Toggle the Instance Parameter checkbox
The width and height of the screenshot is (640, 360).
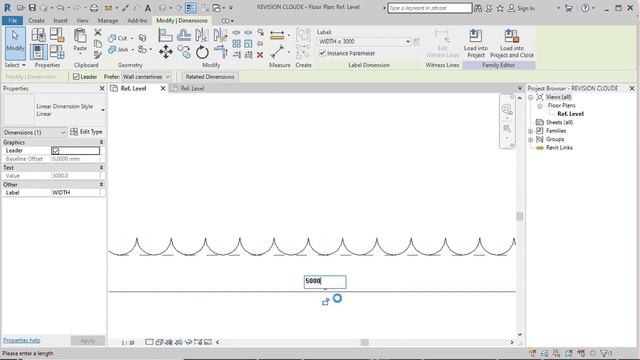pos(322,53)
